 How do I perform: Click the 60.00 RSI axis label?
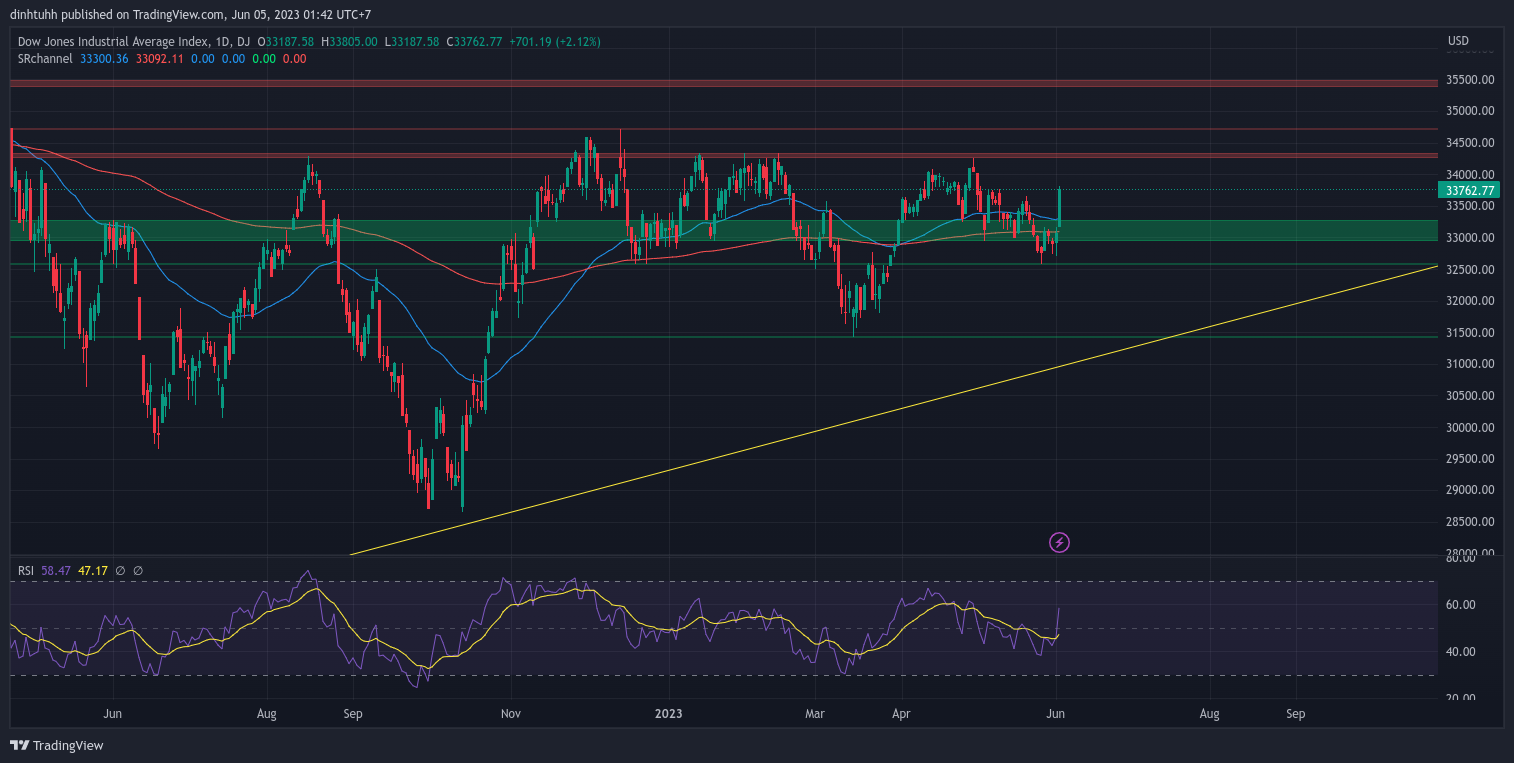pos(1461,605)
